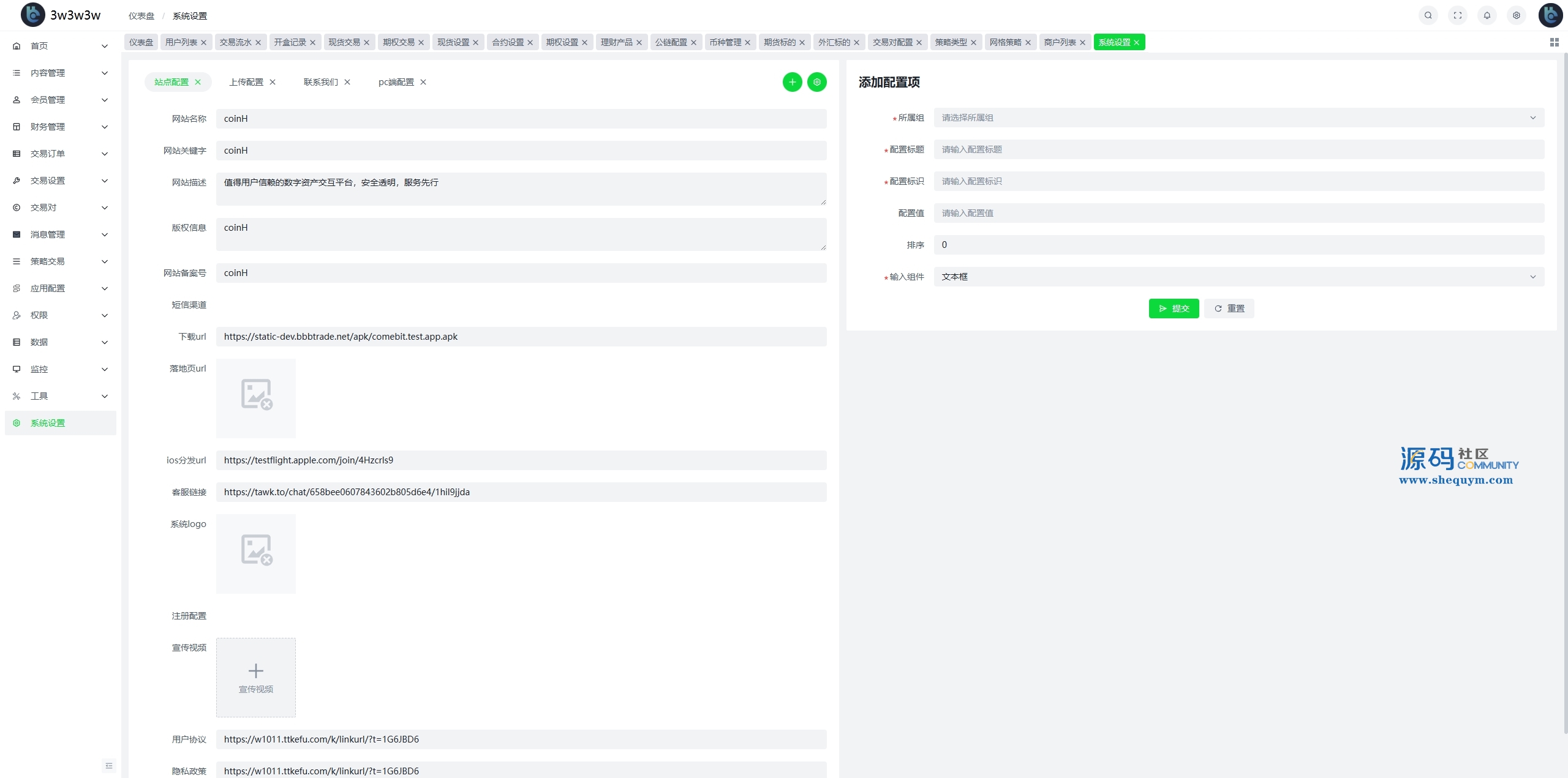
Task: Click the green plus add-config button
Action: point(792,82)
